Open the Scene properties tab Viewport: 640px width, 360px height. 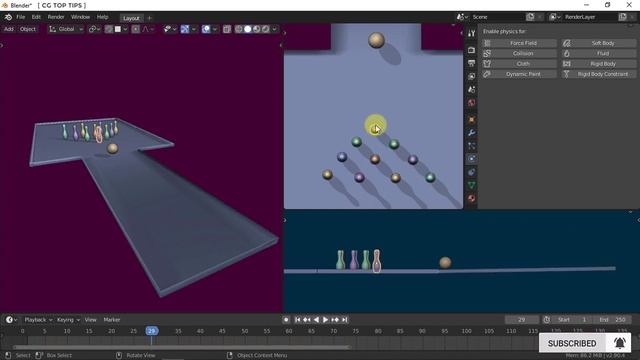(471, 89)
